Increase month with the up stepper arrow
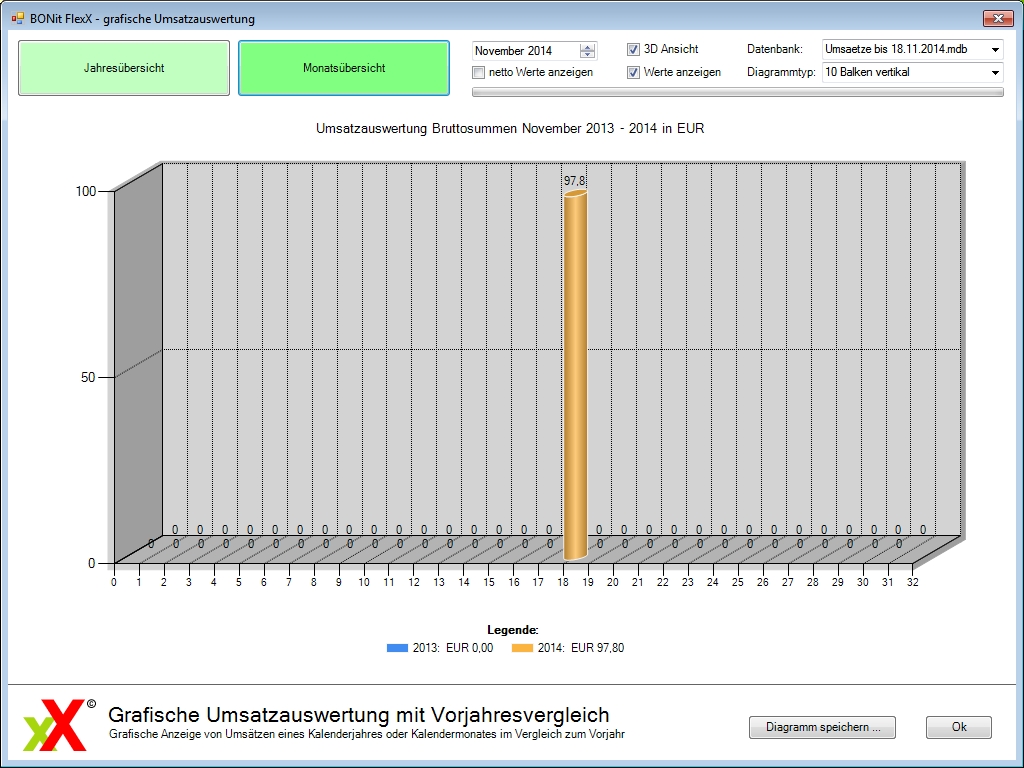This screenshot has height=768, width=1024. (x=588, y=47)
